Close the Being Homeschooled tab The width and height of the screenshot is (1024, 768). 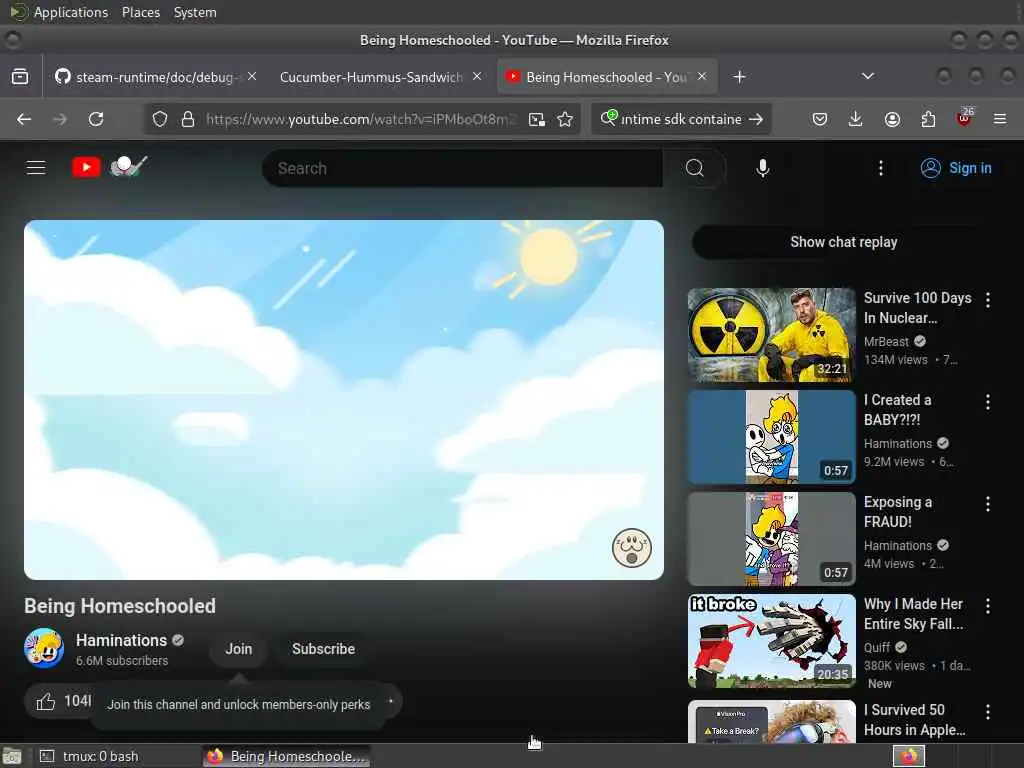point(702,76)
